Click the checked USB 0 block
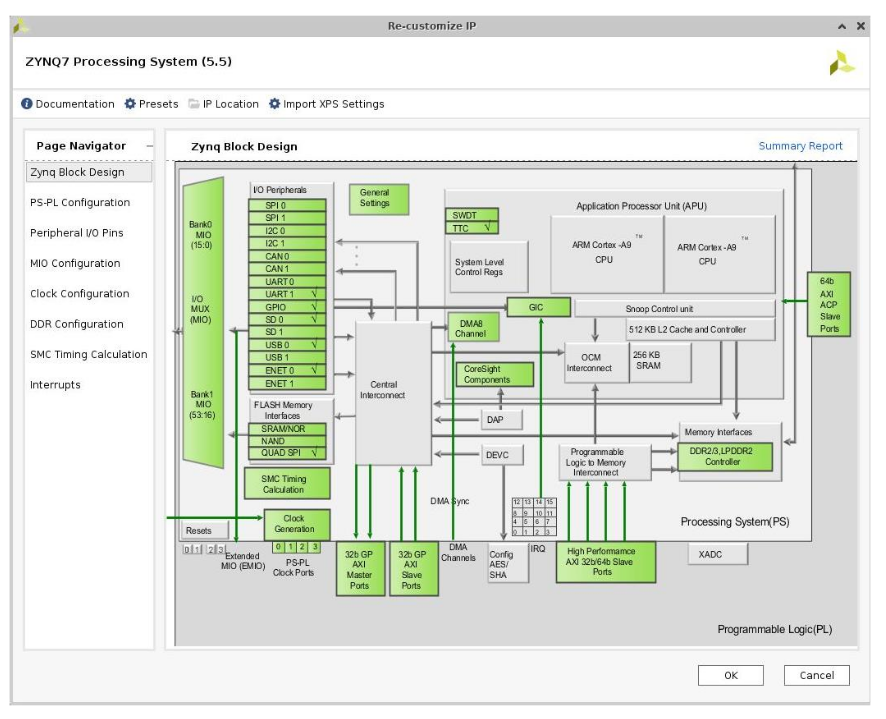The image size is (886, 719). (x=287, y=345)
